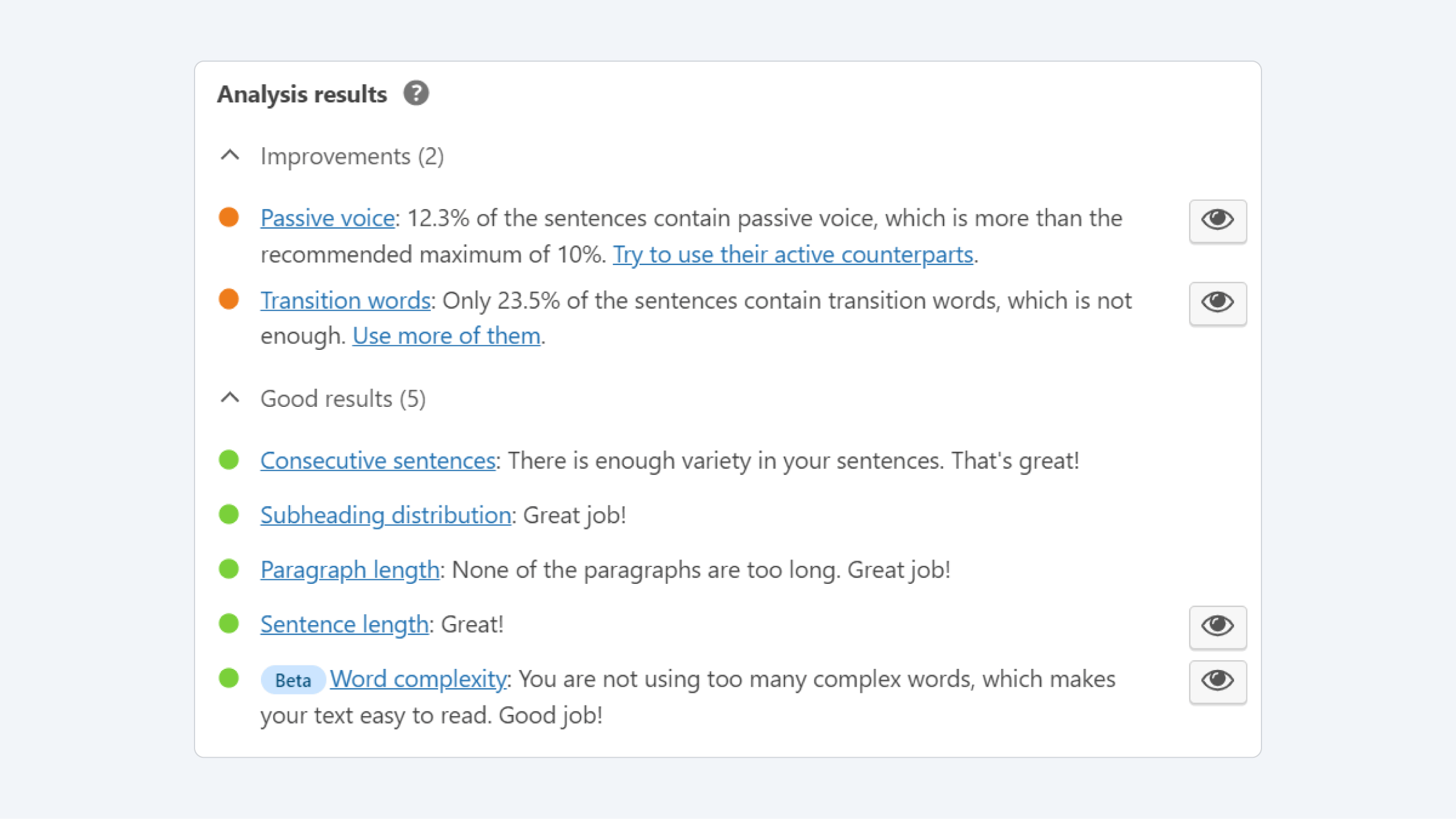Click the Use more of them link
Viewport: 1456px width, 819px height.
(x=446, y=335)
